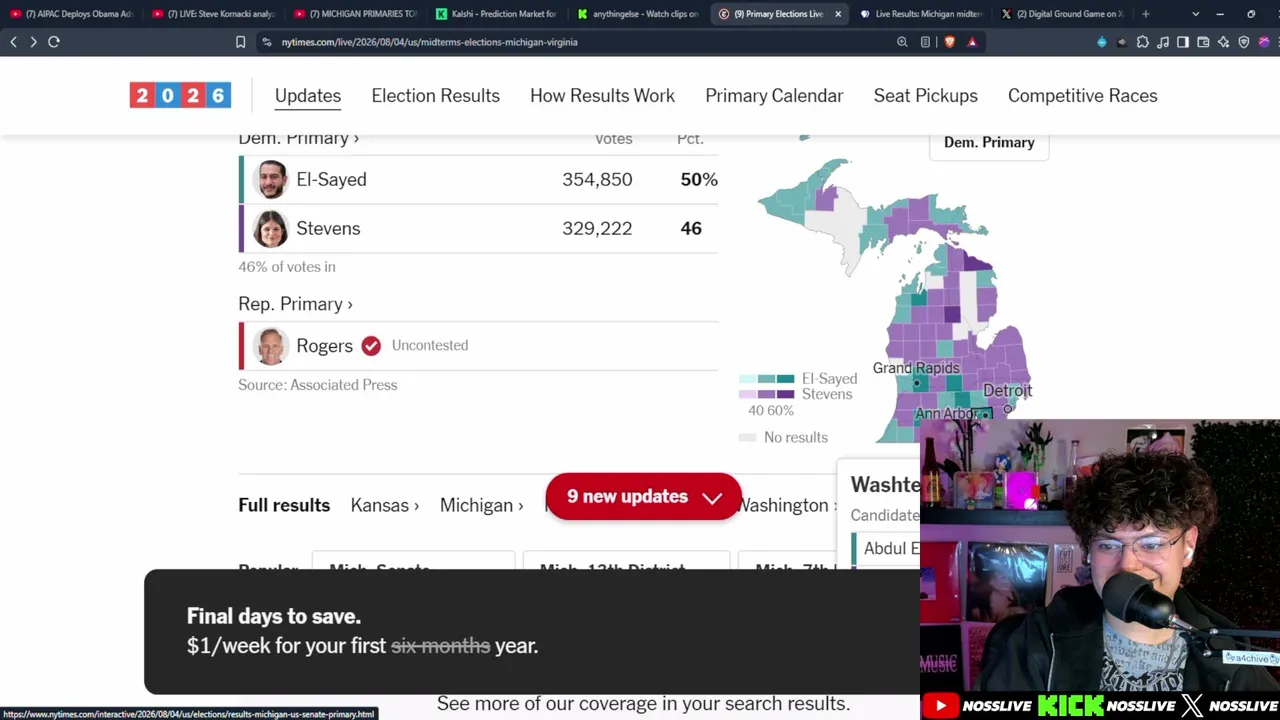
Task: Click Rogers's candidate photo
Action: 270,346
